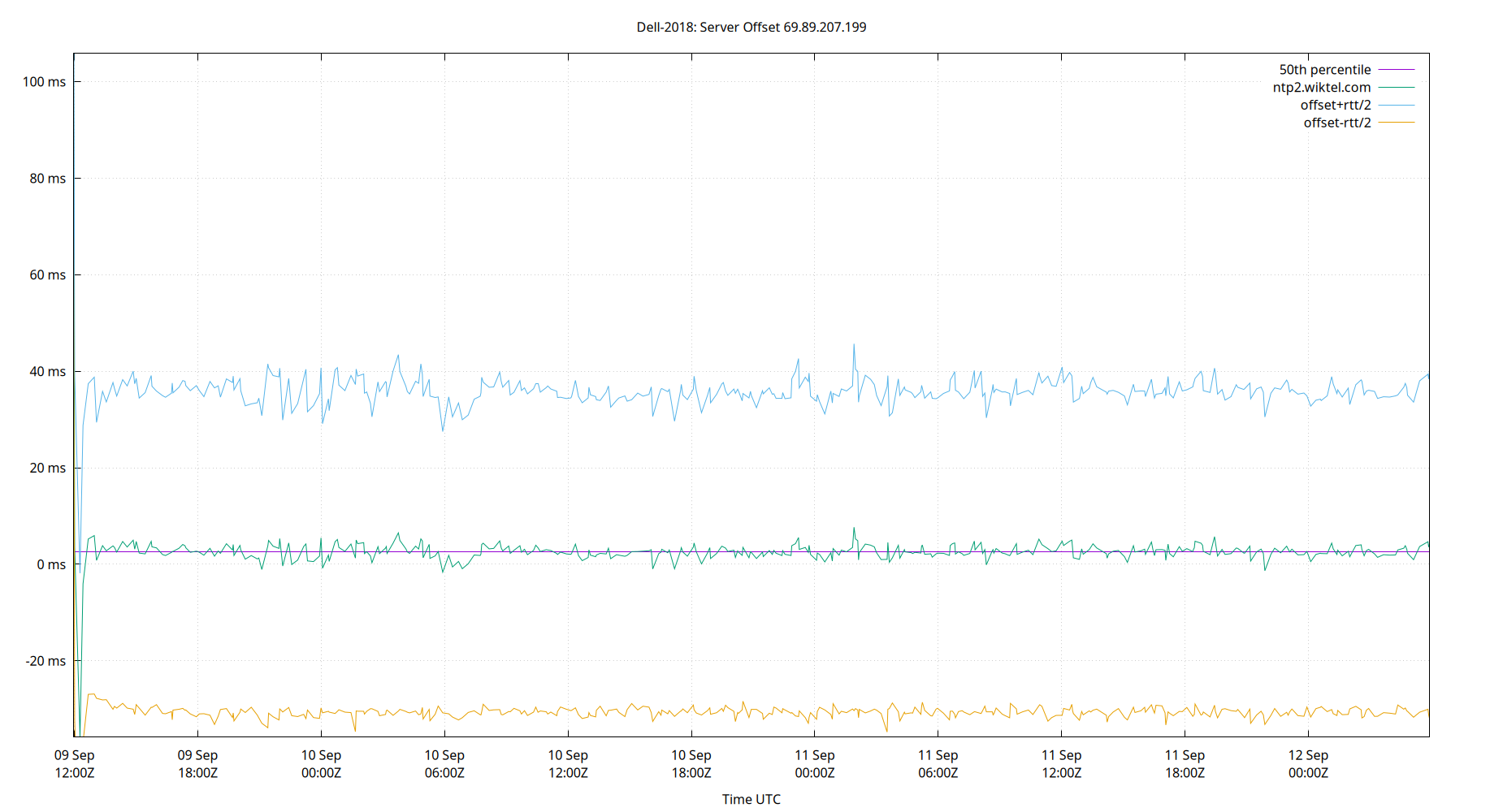Click the -20 ms y-axis label
Image resolution: width=1503 pixels, height=812 pixels.
45,661
